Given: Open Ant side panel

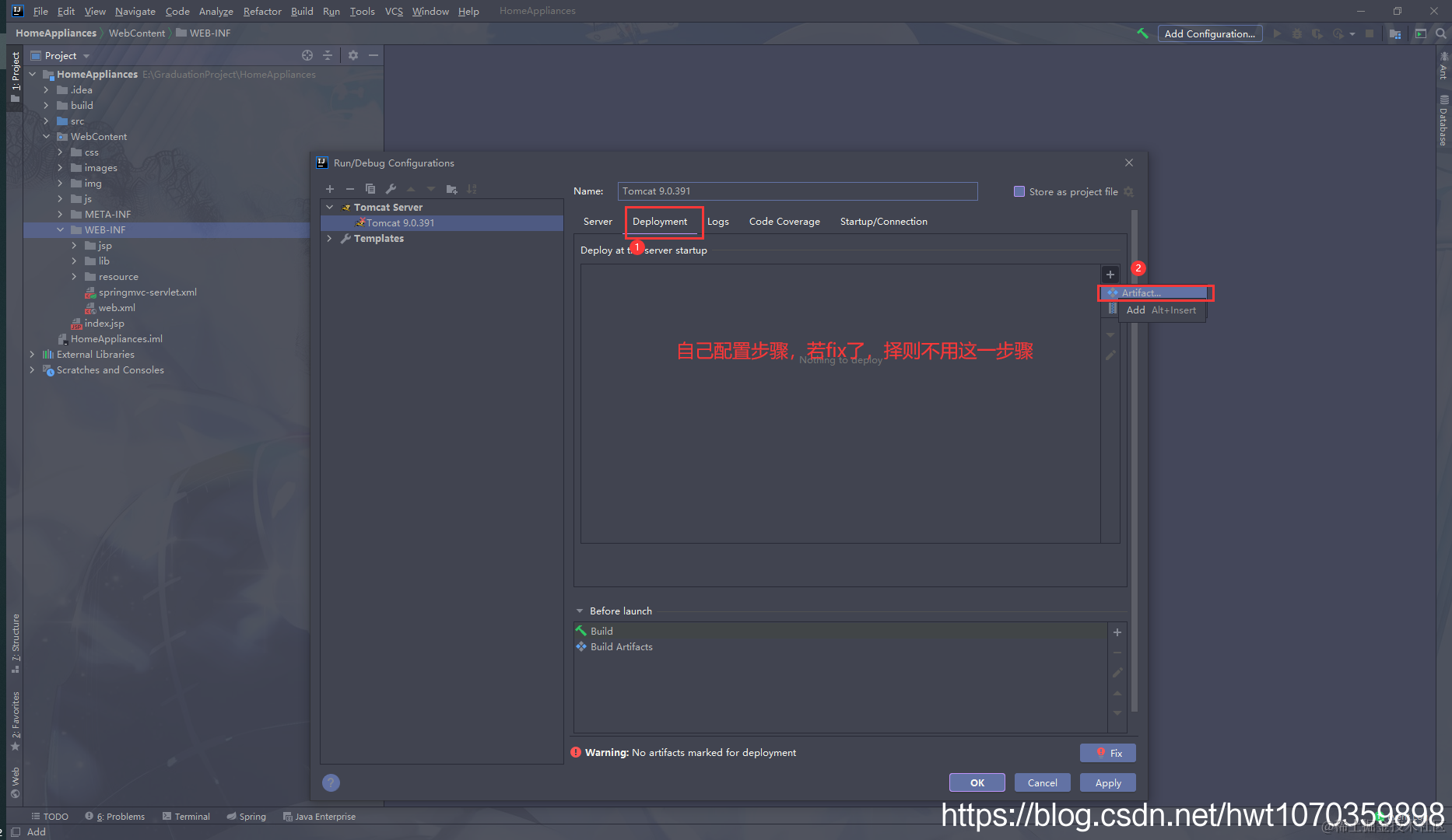Looking at the screenshot, I should [1444, 65].
